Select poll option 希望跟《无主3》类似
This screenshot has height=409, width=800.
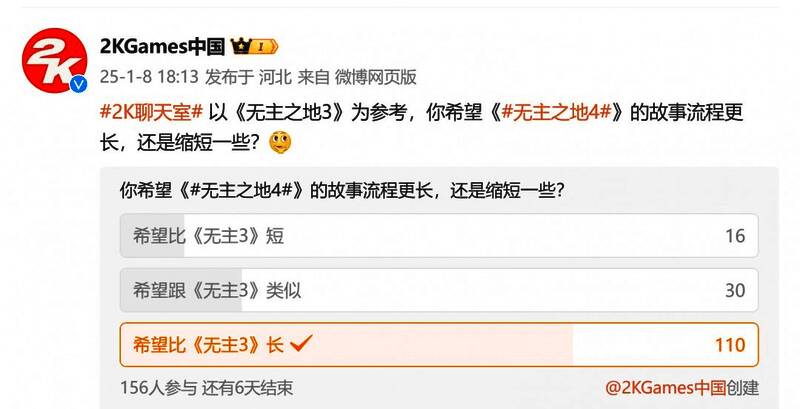[439, 290]
